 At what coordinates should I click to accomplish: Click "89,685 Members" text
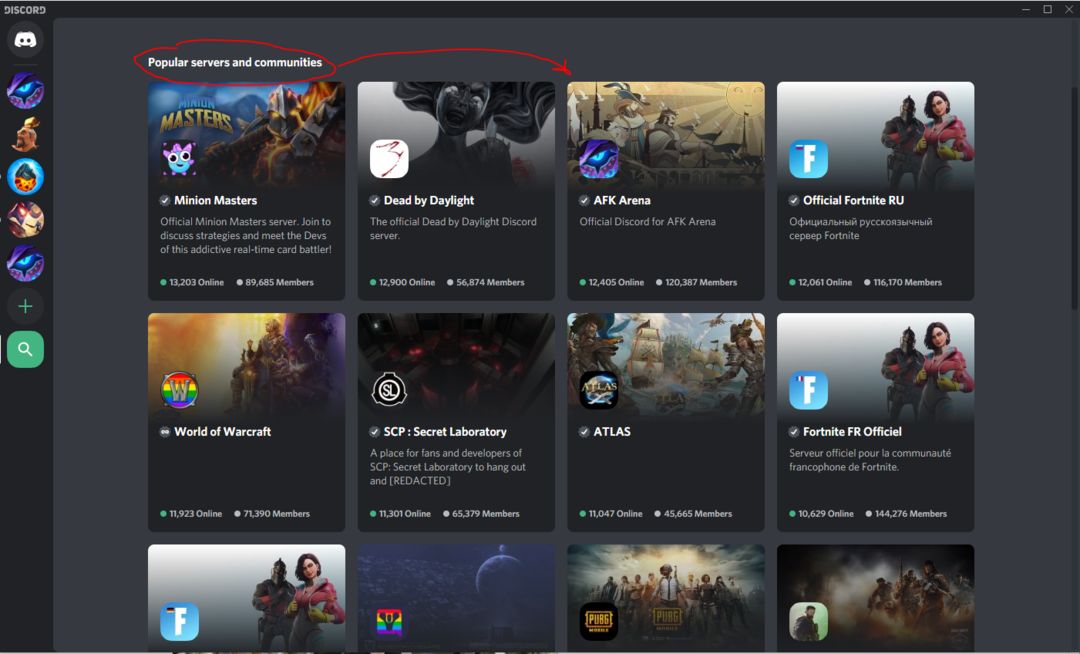279,282
